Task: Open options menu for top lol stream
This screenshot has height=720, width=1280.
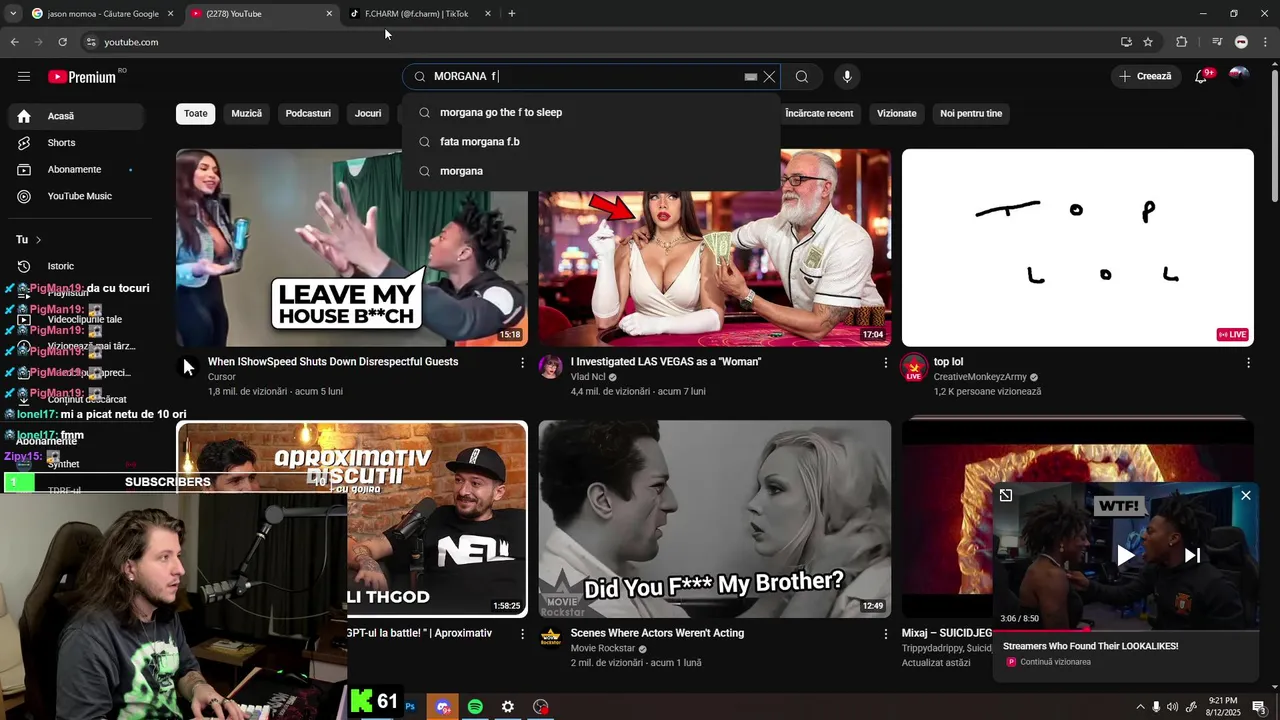Action: coord(1248,363)
